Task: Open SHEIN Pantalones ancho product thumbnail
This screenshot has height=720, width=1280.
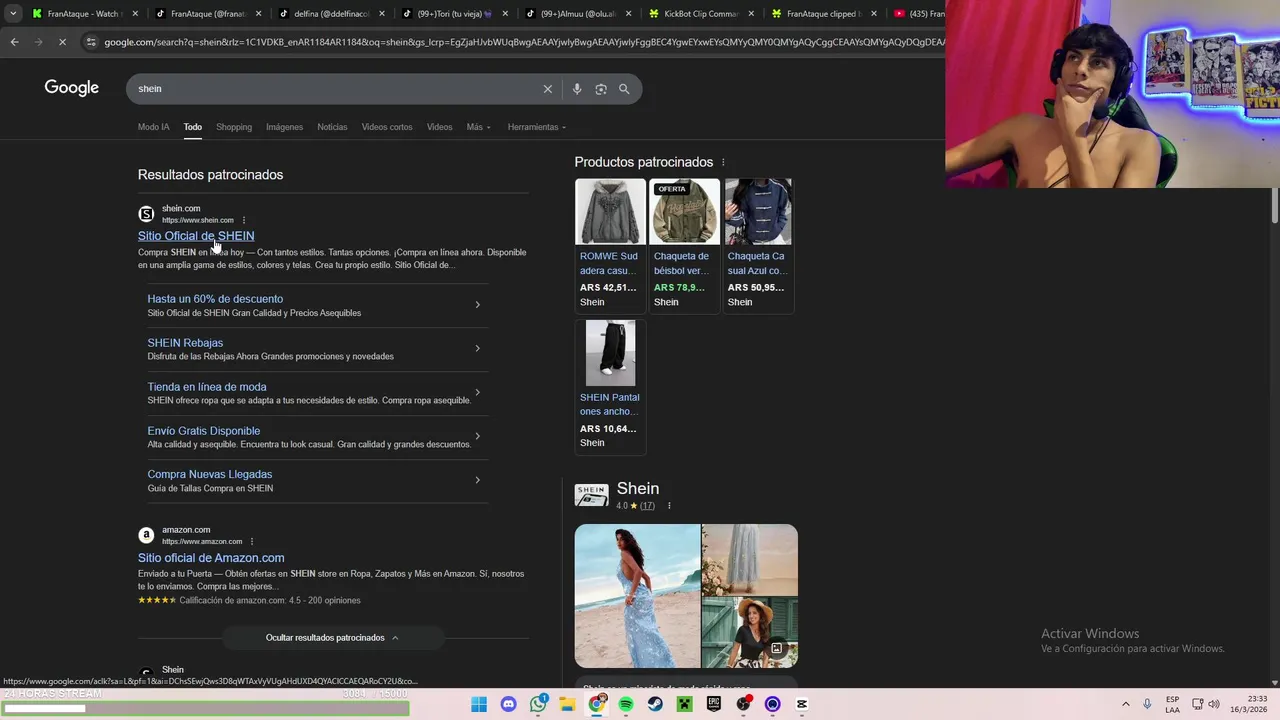Action: click(x=610, y=353)
